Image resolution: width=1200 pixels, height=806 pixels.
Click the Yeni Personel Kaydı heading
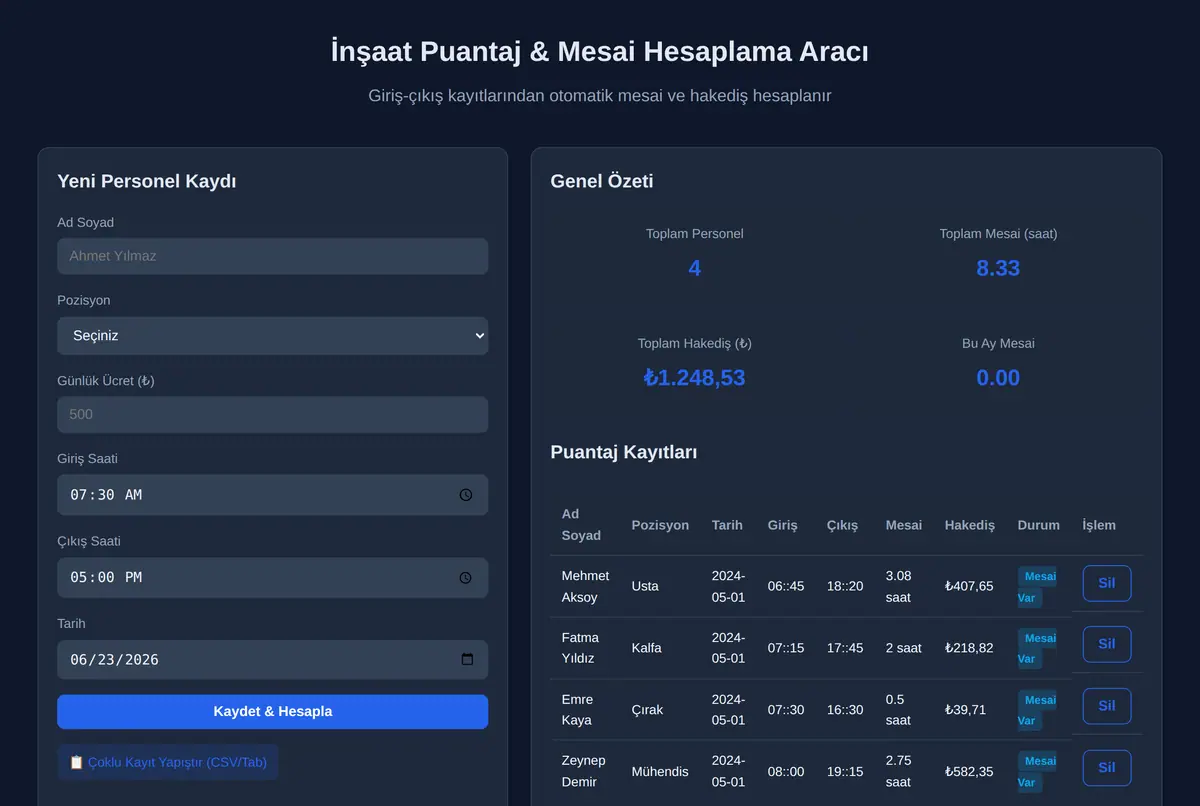point(147,182)
